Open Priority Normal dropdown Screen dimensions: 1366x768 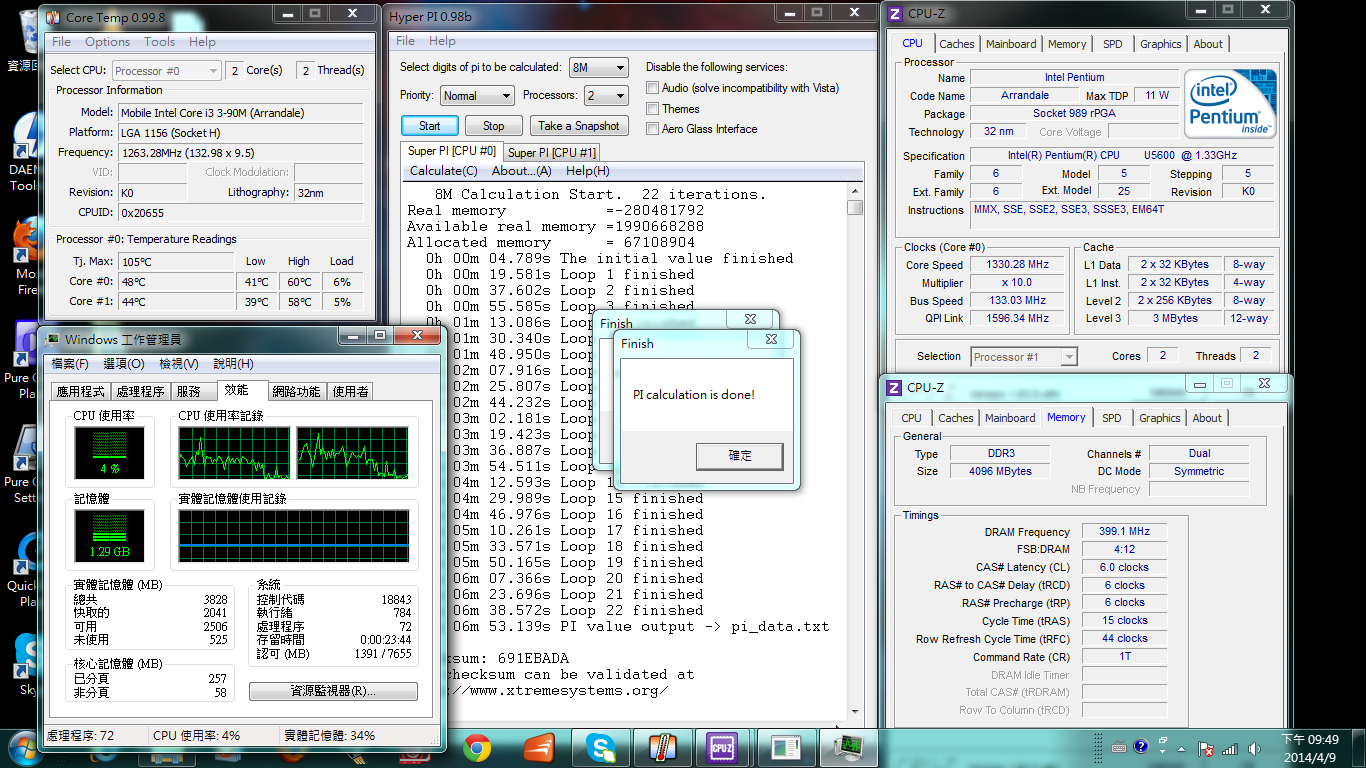[476, 95]
